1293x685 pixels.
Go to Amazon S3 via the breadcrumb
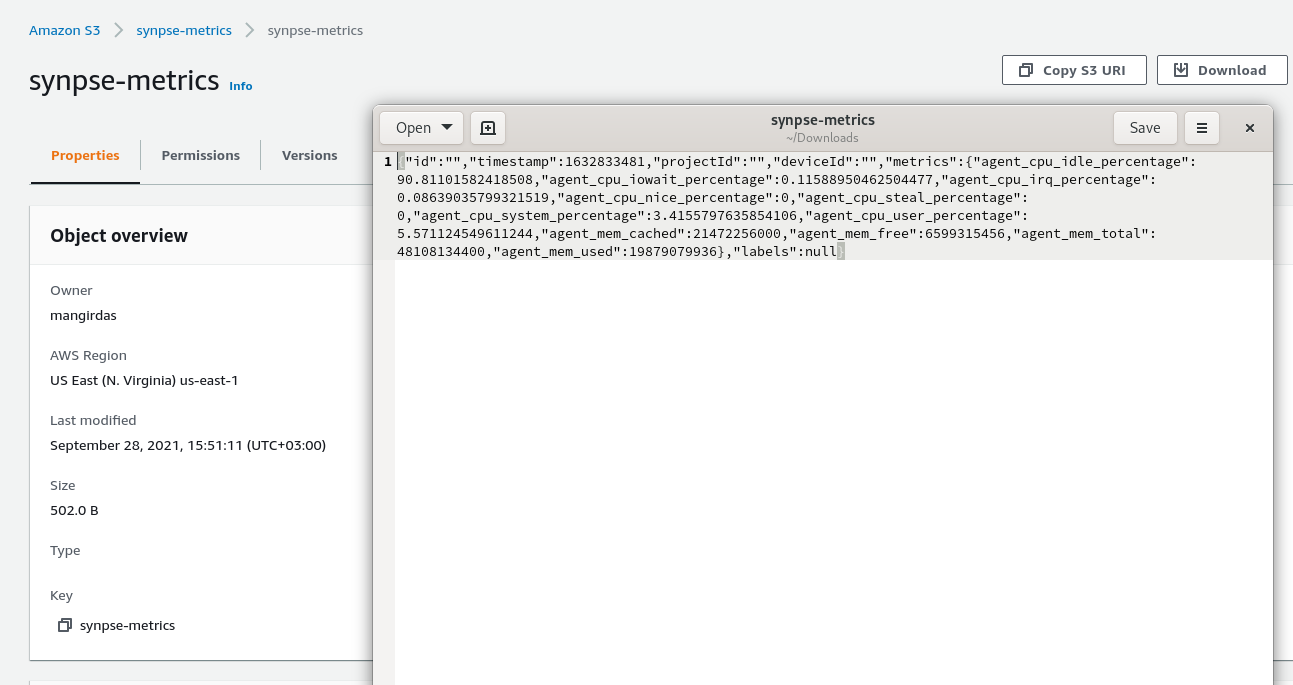coord(64,30)
